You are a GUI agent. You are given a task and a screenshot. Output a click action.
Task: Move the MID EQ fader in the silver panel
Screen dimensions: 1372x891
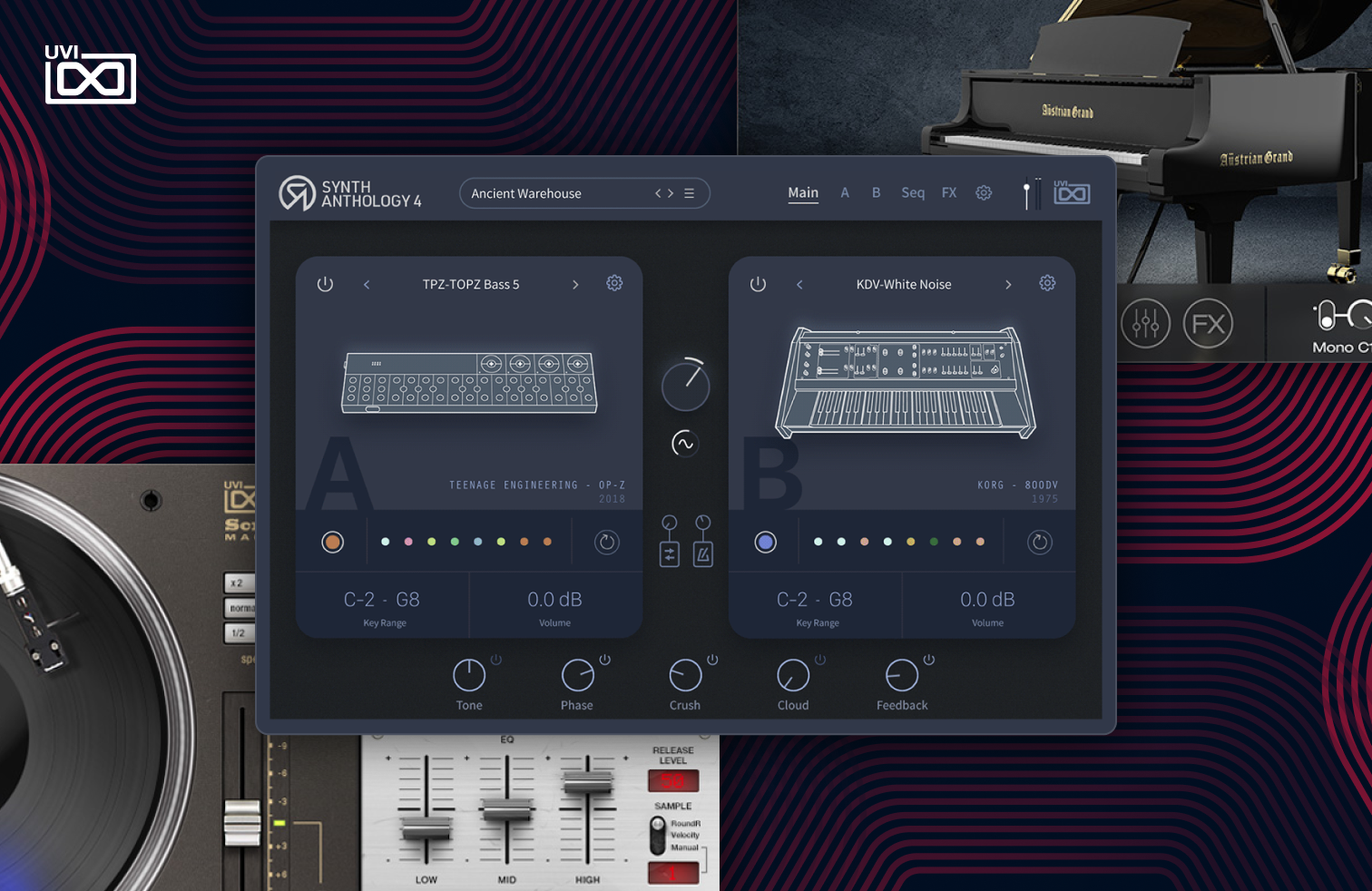507,809
